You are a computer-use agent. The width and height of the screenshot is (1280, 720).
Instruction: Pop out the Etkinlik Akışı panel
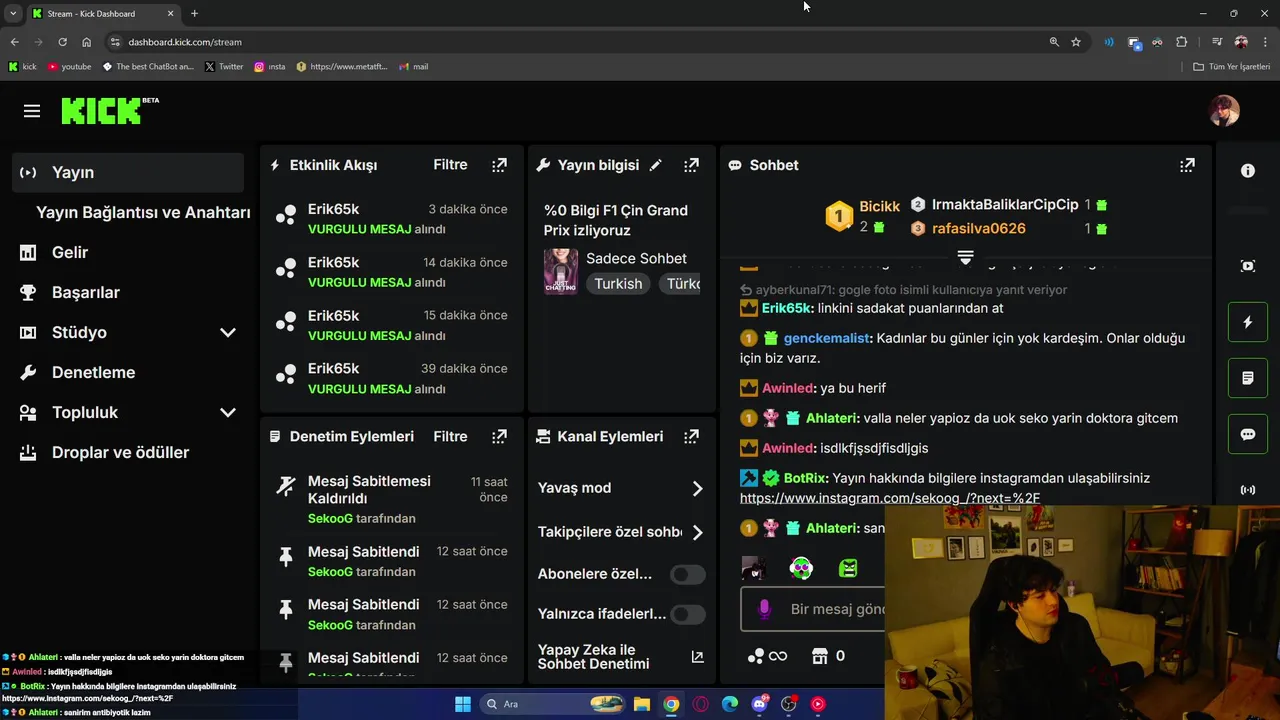[x=499, y=165]
